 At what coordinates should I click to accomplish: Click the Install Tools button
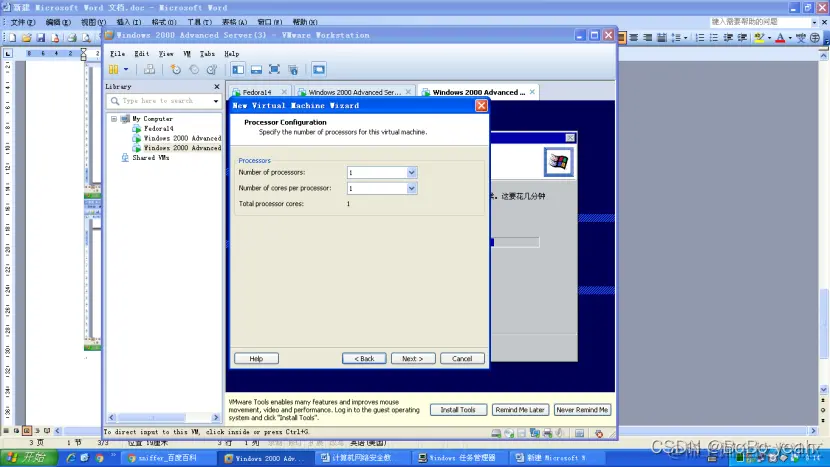coord(458,410)
